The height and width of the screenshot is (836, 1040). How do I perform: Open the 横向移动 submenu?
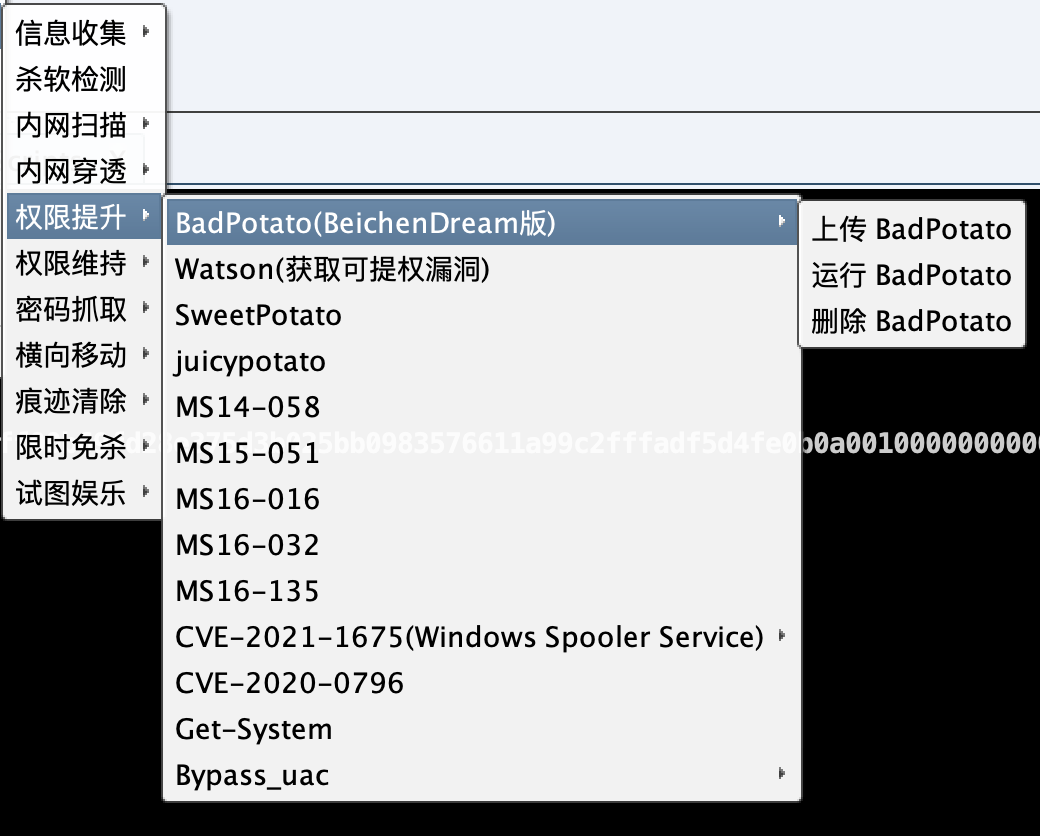[x=84, y=355]
